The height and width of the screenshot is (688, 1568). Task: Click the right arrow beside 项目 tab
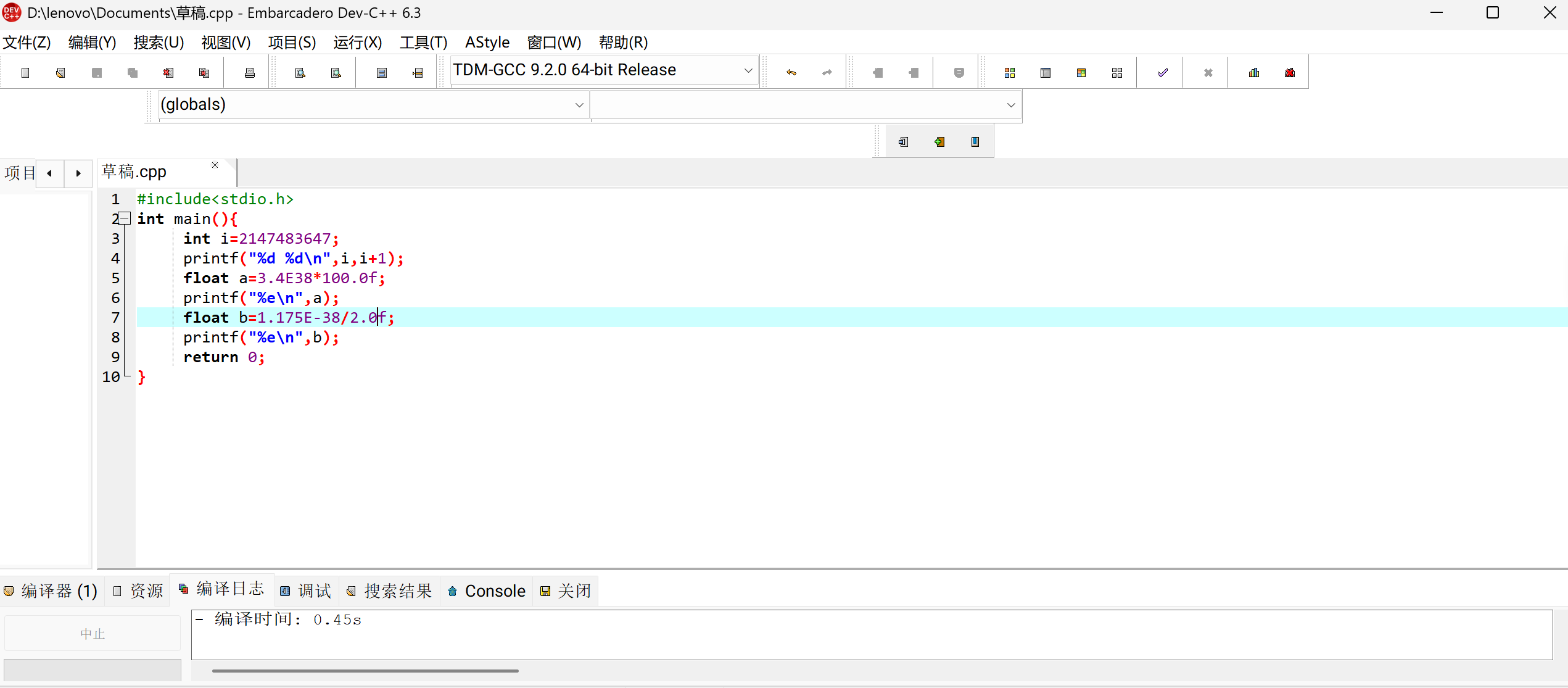pyautogui.click(x=78, y=173)
